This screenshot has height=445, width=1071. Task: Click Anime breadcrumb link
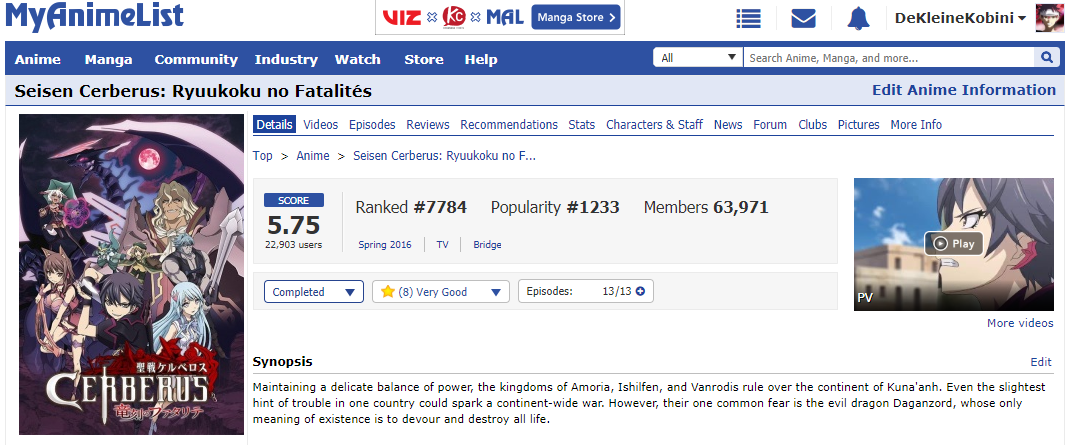tap(313, 156)
